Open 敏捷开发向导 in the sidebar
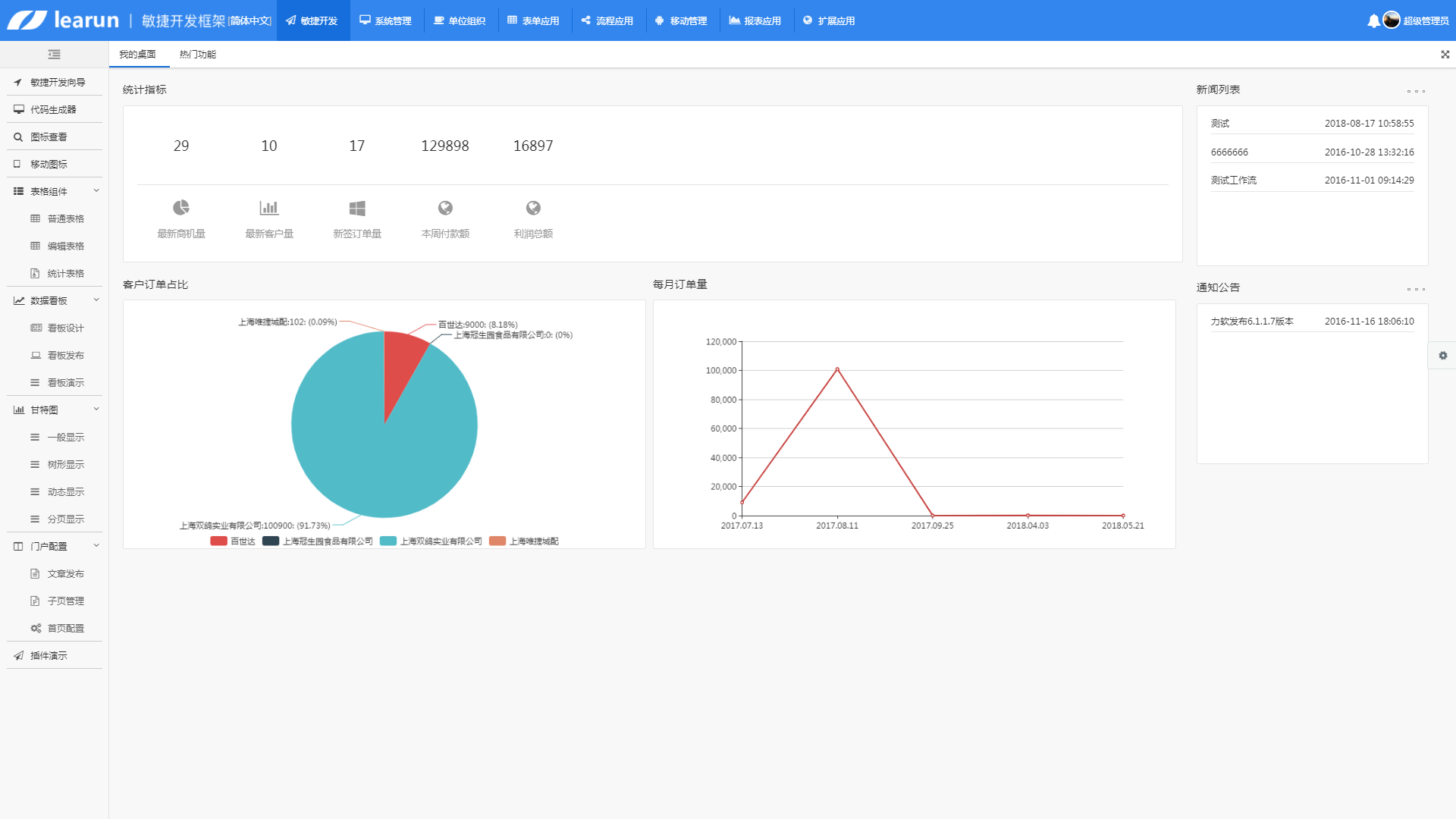This screenshot has width=1456, height=819. coord(55,82)
